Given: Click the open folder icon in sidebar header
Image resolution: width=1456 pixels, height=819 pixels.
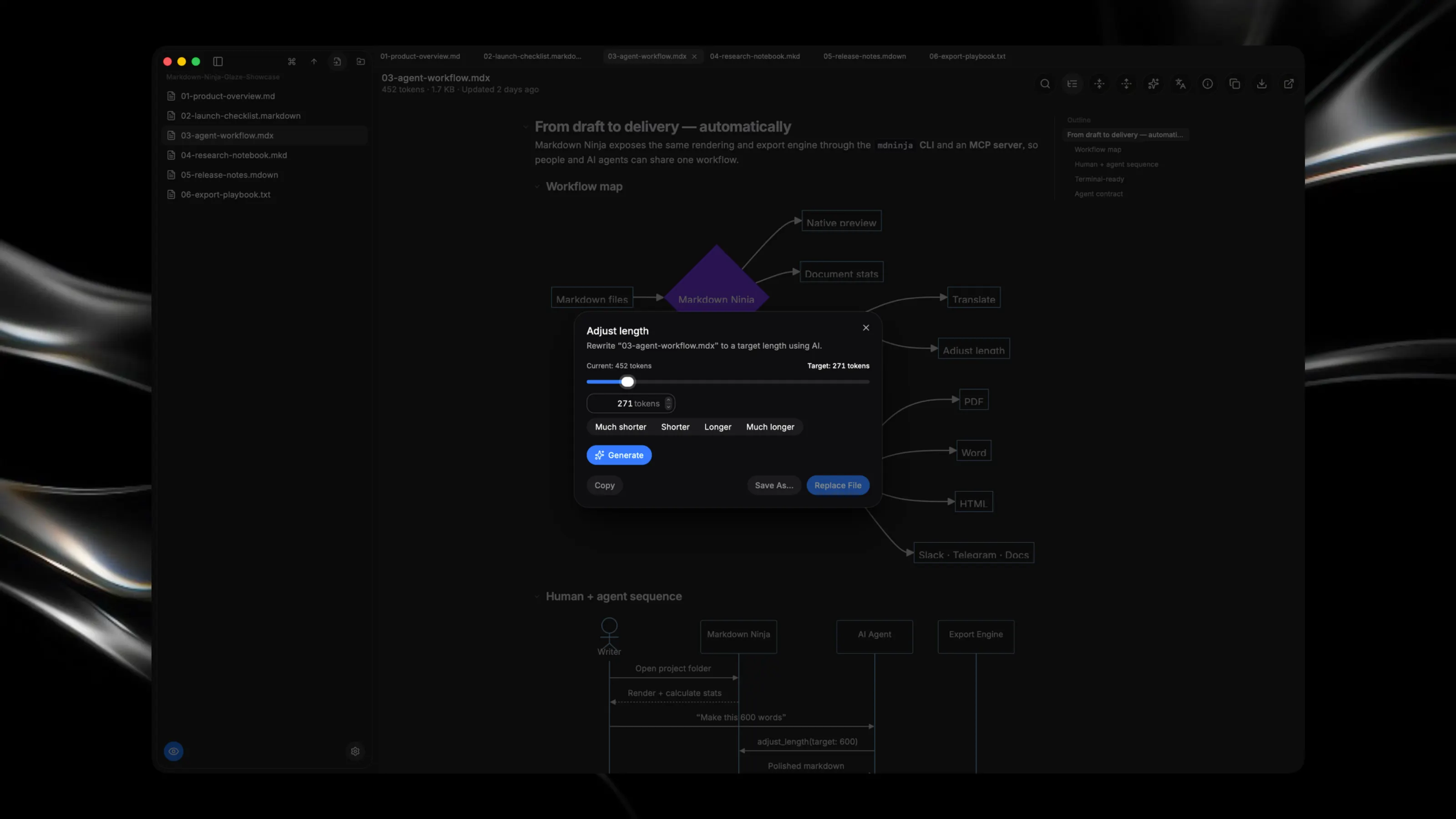Looking at the screenshot, I should point(361,61).
